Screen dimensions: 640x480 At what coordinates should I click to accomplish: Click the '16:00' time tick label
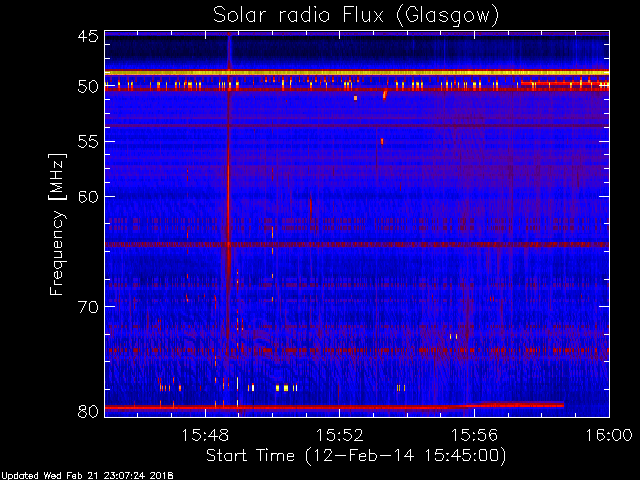[609, 435]
